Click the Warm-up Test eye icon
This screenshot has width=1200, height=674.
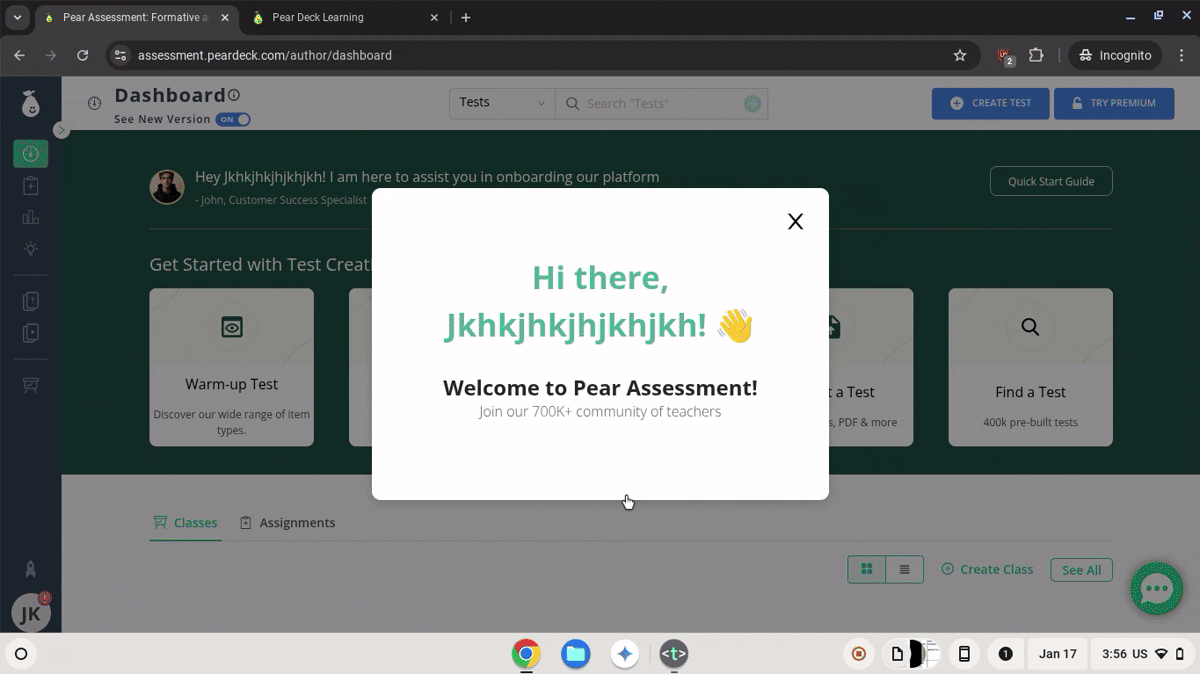click(x=232, y=327)
